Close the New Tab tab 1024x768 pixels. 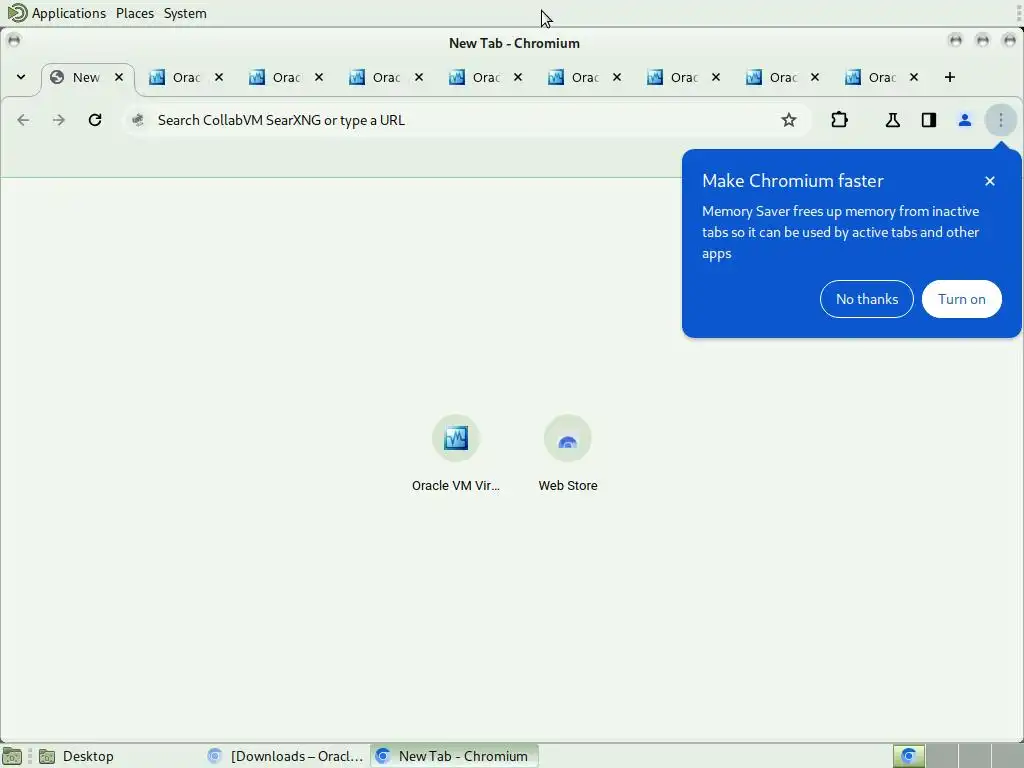click(x=119, y=77)
